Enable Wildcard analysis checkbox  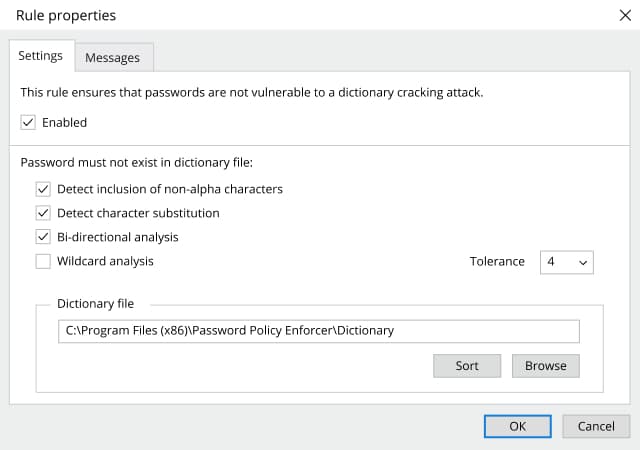43,261
